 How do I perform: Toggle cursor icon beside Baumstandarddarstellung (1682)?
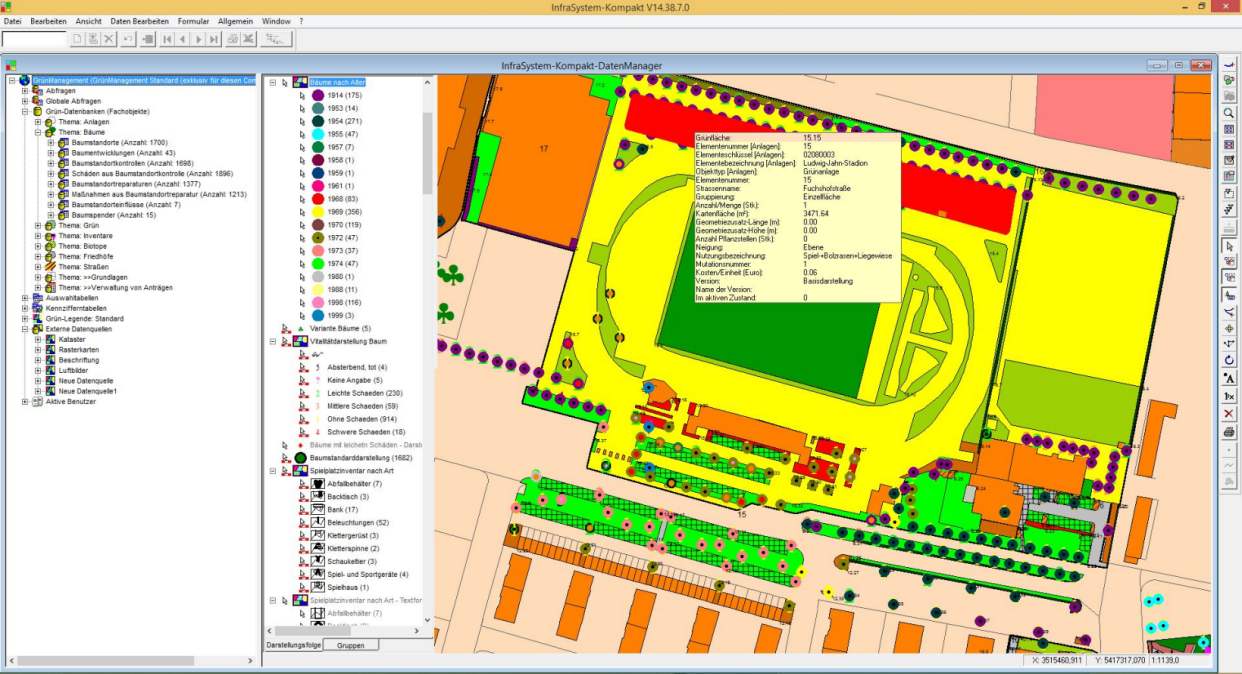285,457
